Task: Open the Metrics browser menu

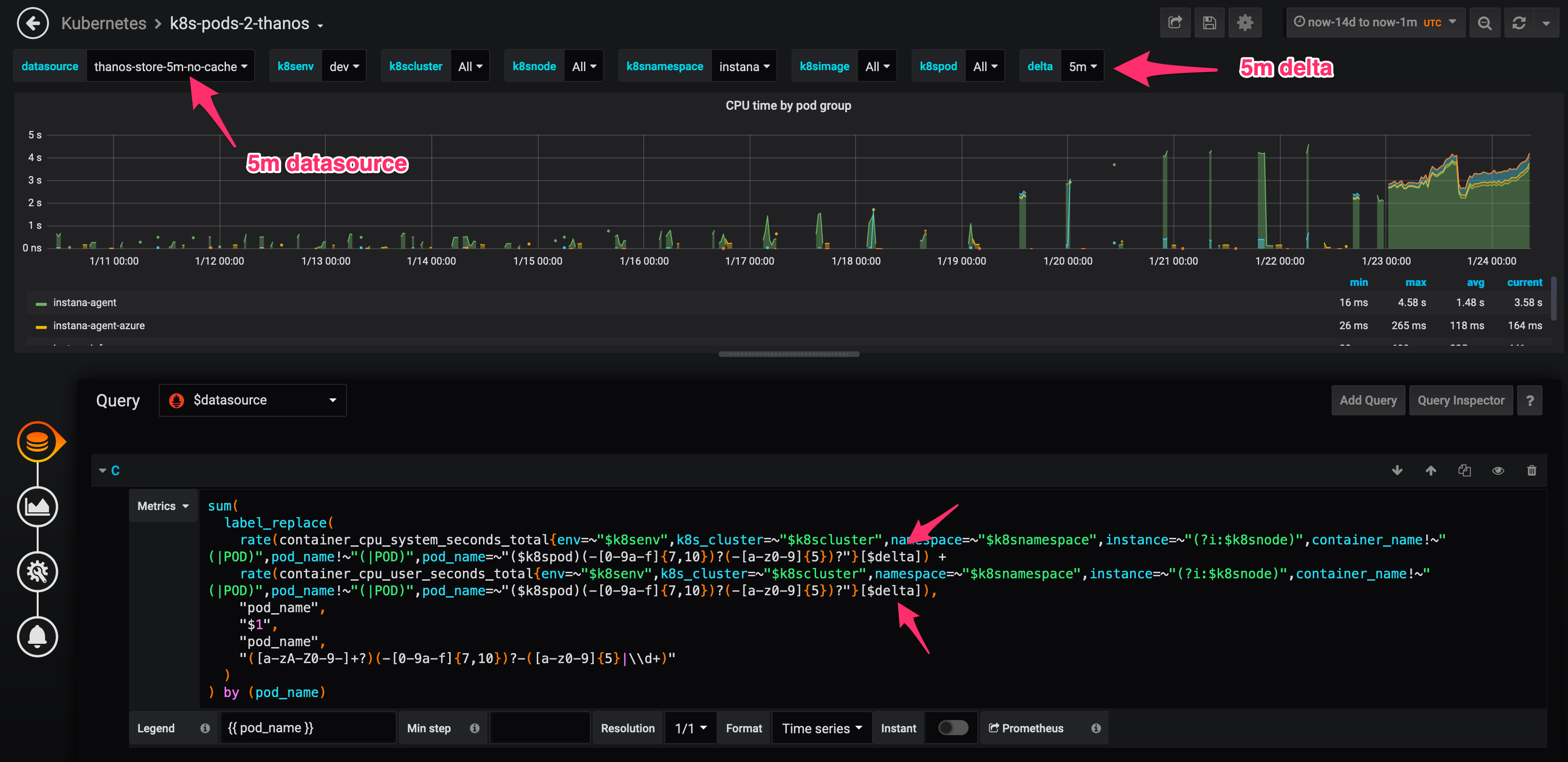Action: pos(162,506)
